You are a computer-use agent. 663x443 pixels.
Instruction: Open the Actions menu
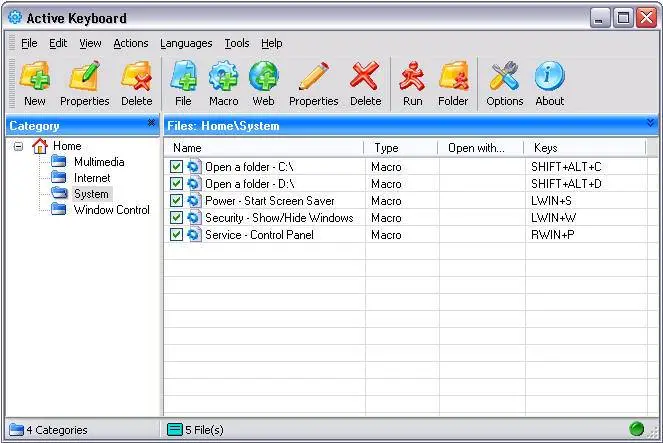[x=131, y=43]
